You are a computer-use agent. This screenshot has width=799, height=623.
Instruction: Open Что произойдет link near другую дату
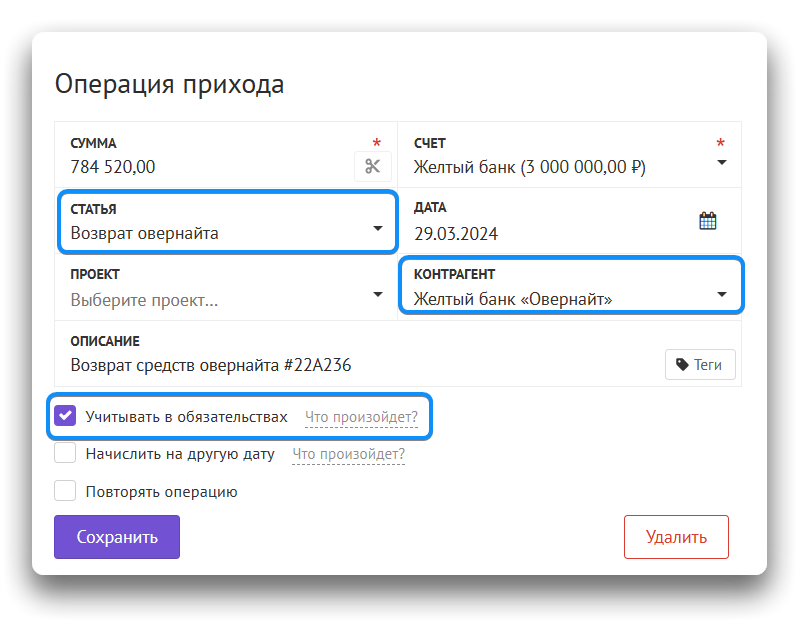348,455
